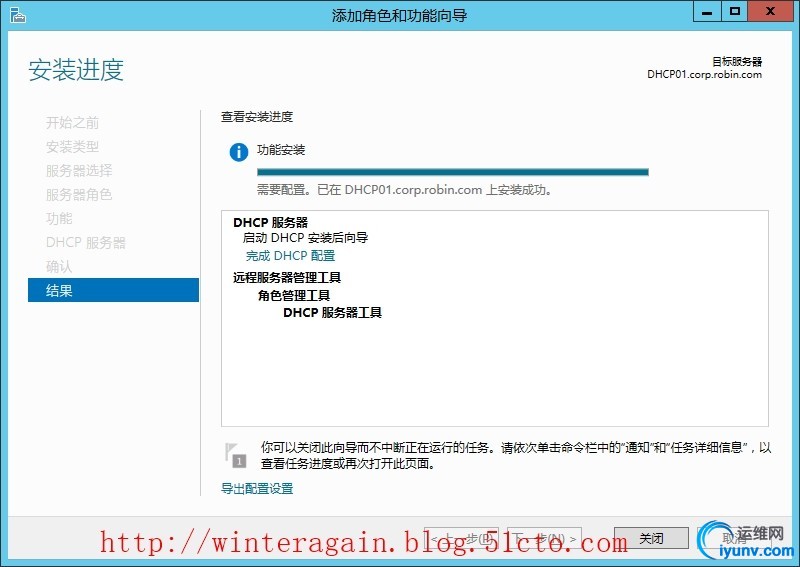Click the 角色管理工具 entry
The image size is (800, 567).
(294, 295)
